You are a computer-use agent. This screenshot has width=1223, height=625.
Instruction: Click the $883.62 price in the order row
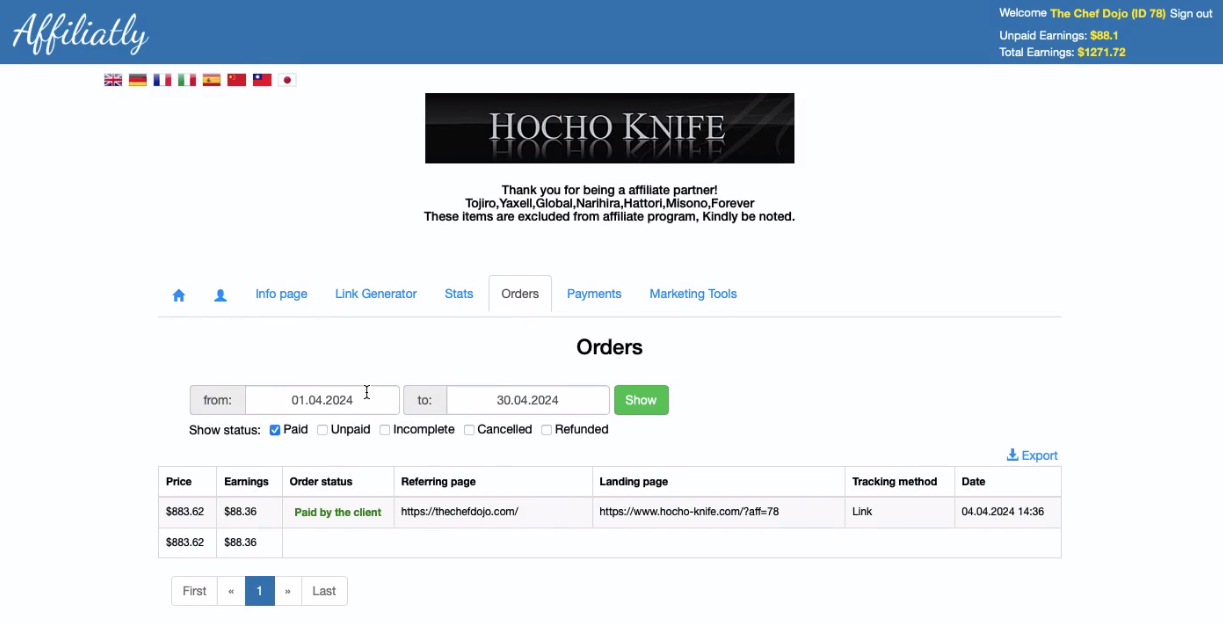pyautogui.click(x=185, y=512)
